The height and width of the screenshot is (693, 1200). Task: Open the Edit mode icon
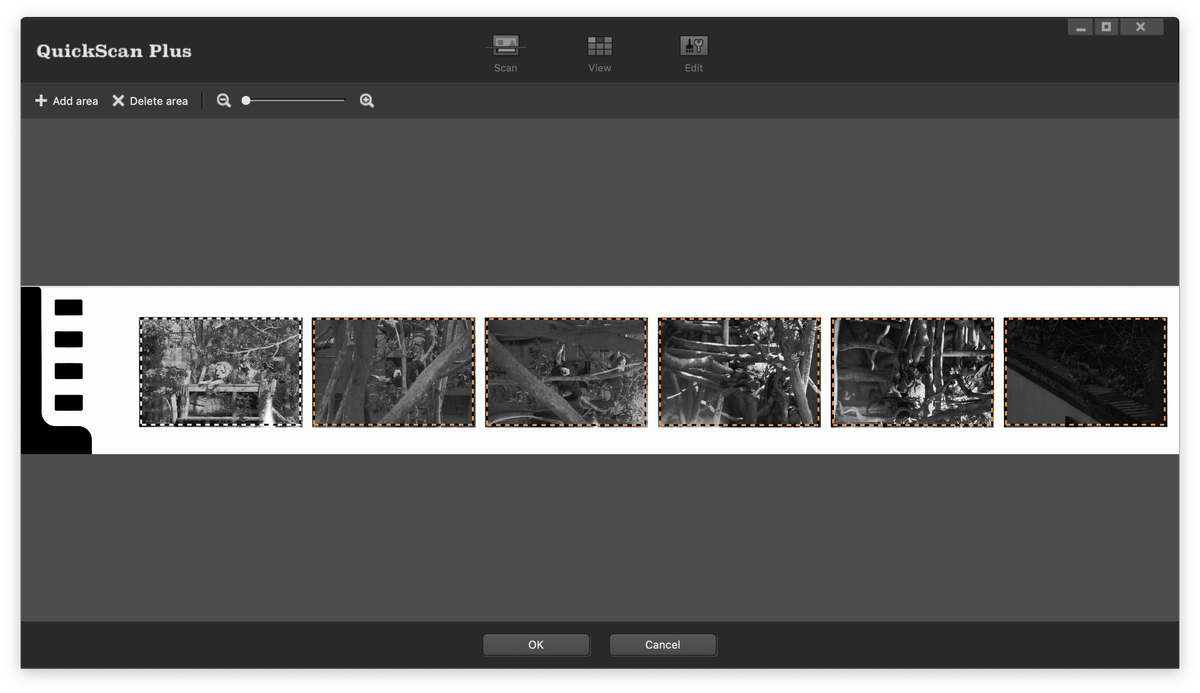pos(694,46)
